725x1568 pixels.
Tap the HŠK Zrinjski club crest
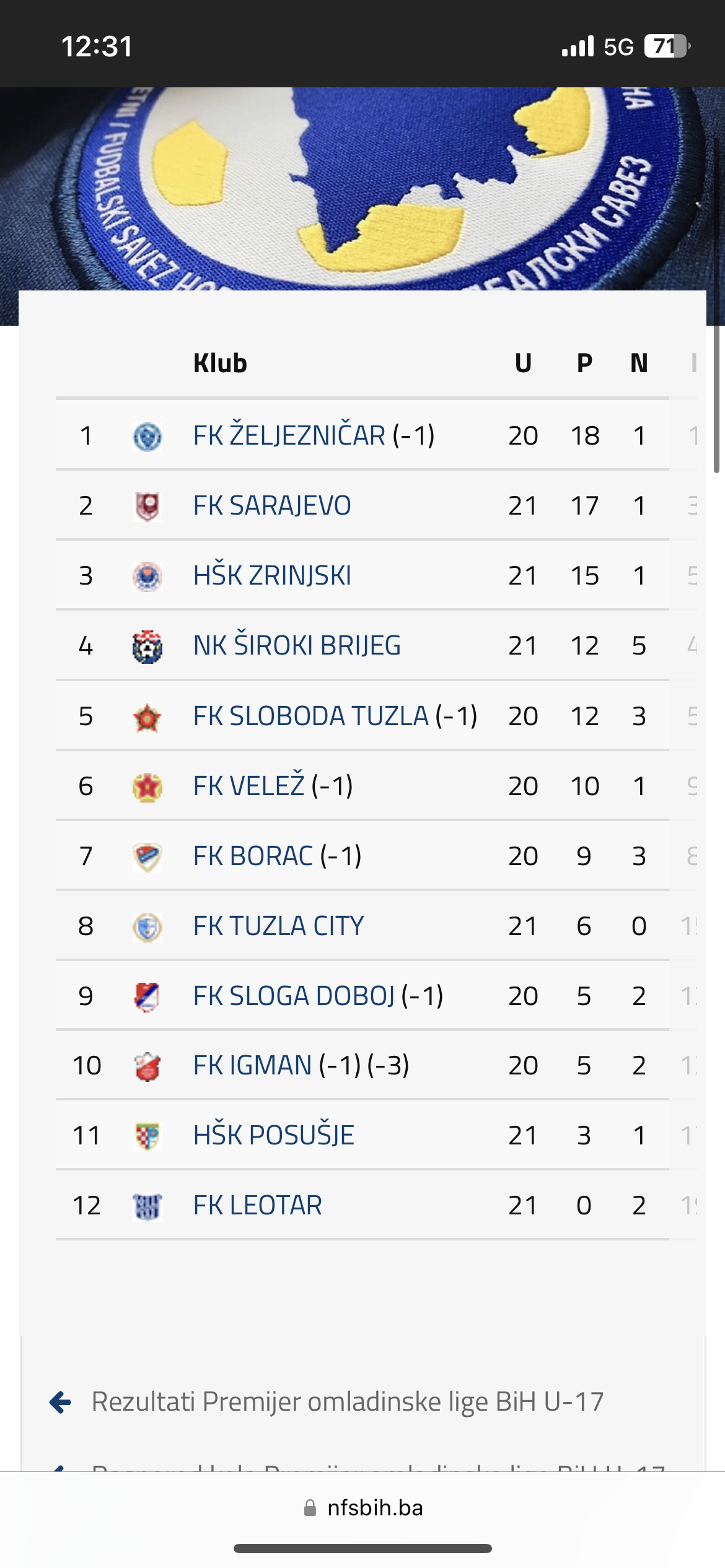pos(147,577)
